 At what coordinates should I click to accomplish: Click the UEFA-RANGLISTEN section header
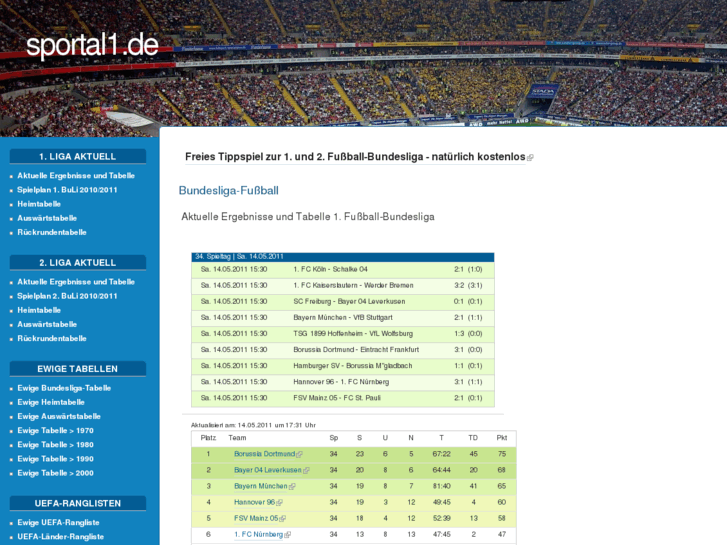pos(77,503)
